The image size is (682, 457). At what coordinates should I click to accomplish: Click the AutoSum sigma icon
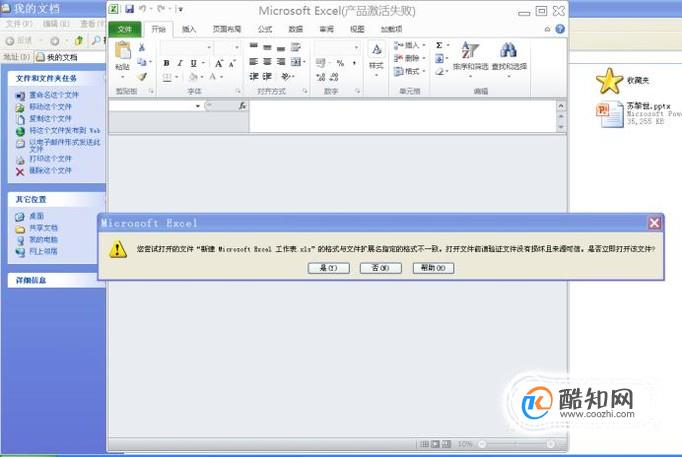tap(439, 45)
